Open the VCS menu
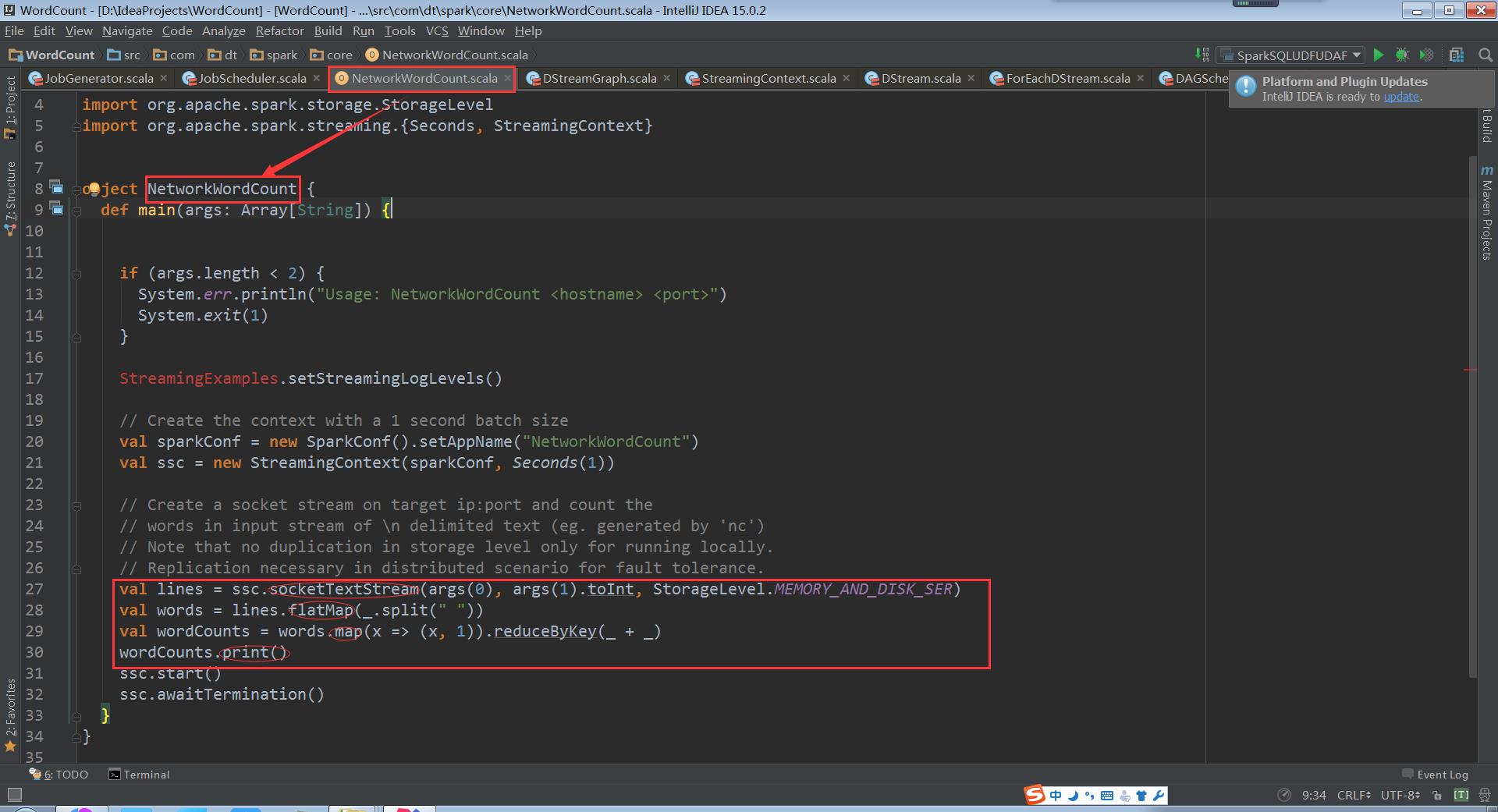The width and height of the screenshot is (1498, 812). (437, 30)
